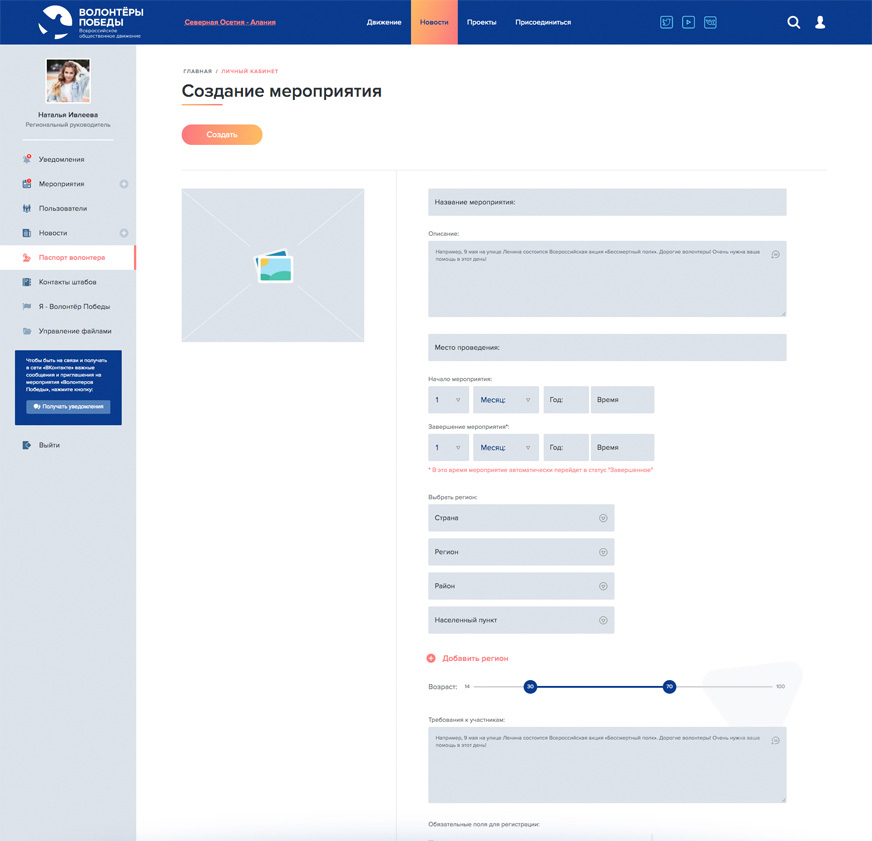
Task: Open the Населенный пункт dropdown
Action: [521, 620]
